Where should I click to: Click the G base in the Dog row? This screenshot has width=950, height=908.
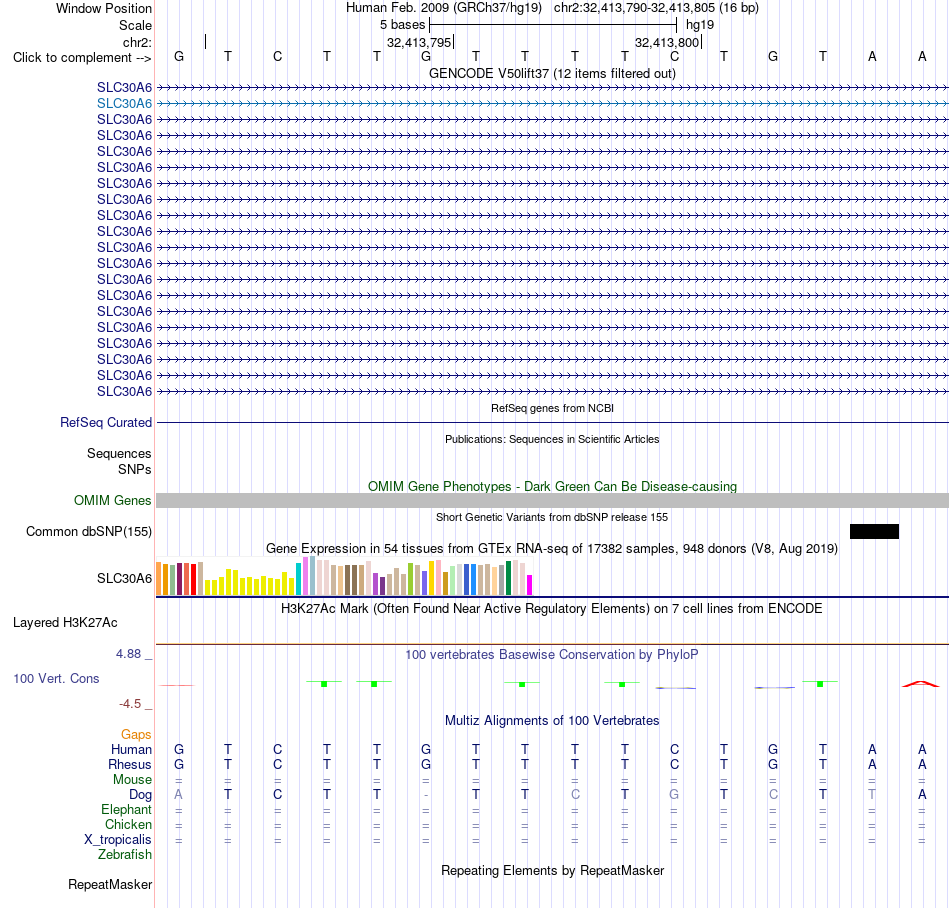[674, 794]
